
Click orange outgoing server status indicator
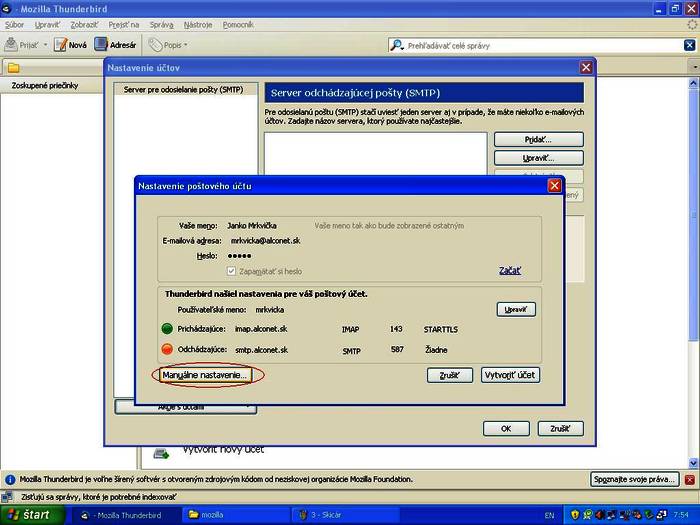coord(167,349)
